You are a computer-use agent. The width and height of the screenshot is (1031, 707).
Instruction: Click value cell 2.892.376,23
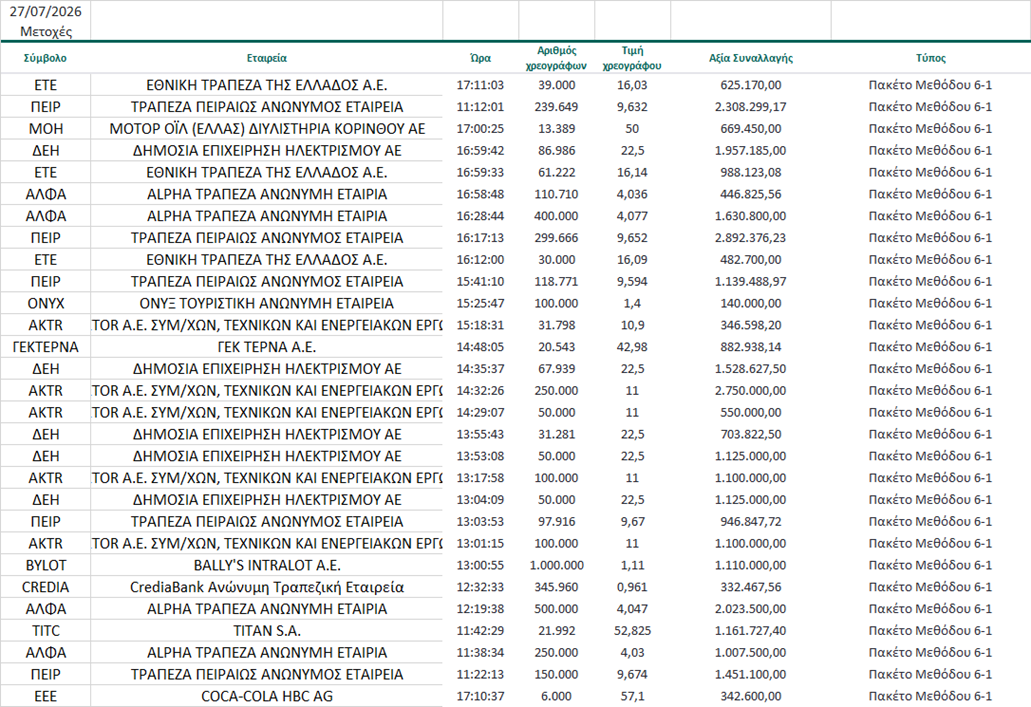tap(750, 238)
